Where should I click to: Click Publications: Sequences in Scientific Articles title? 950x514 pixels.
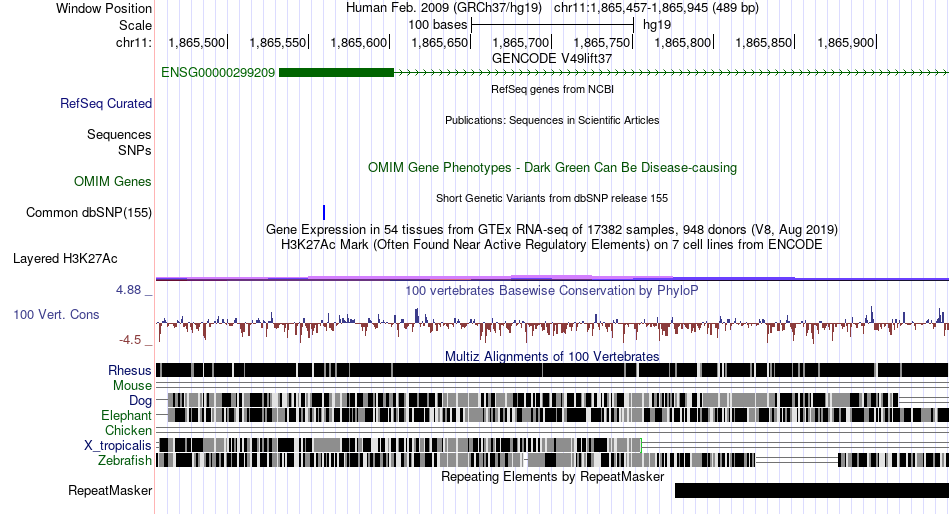point(552,120)
